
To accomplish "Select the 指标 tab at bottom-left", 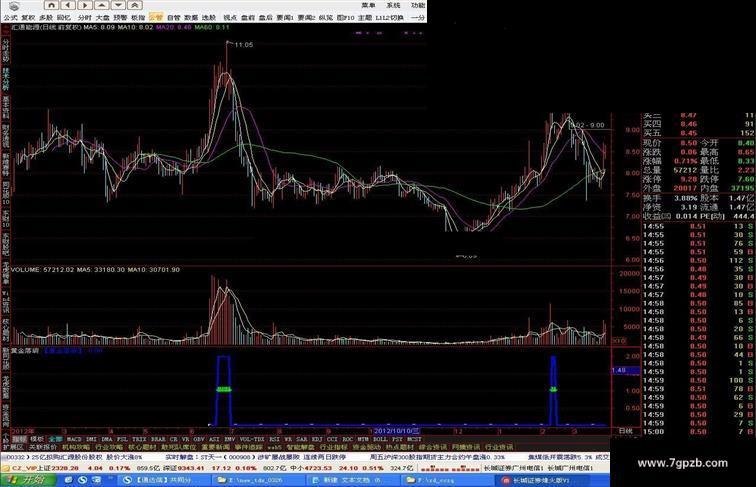I will 19,440.
